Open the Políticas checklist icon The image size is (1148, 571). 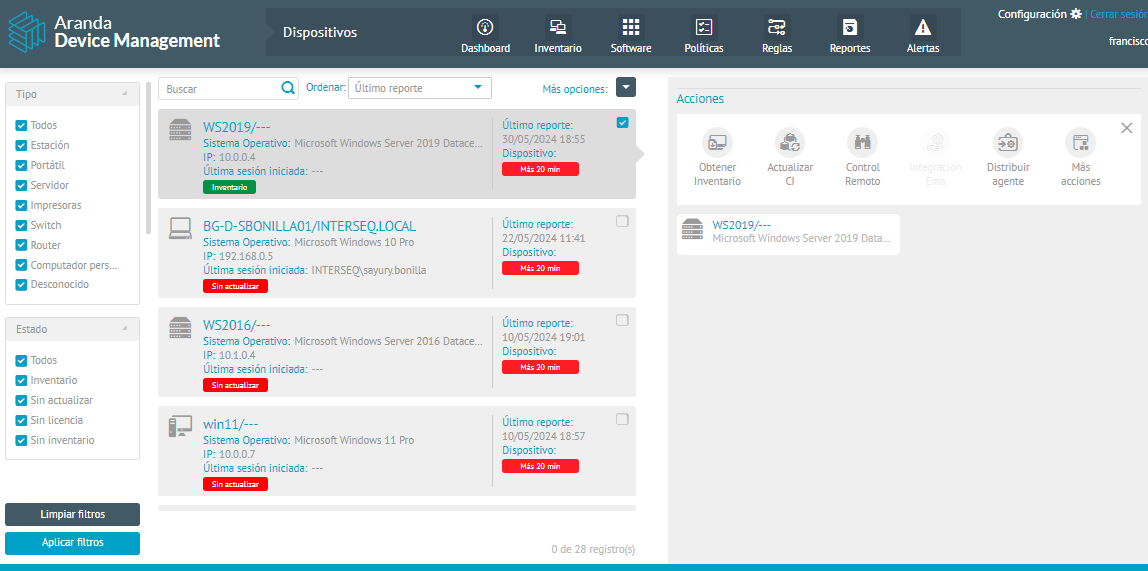point(703,28)
